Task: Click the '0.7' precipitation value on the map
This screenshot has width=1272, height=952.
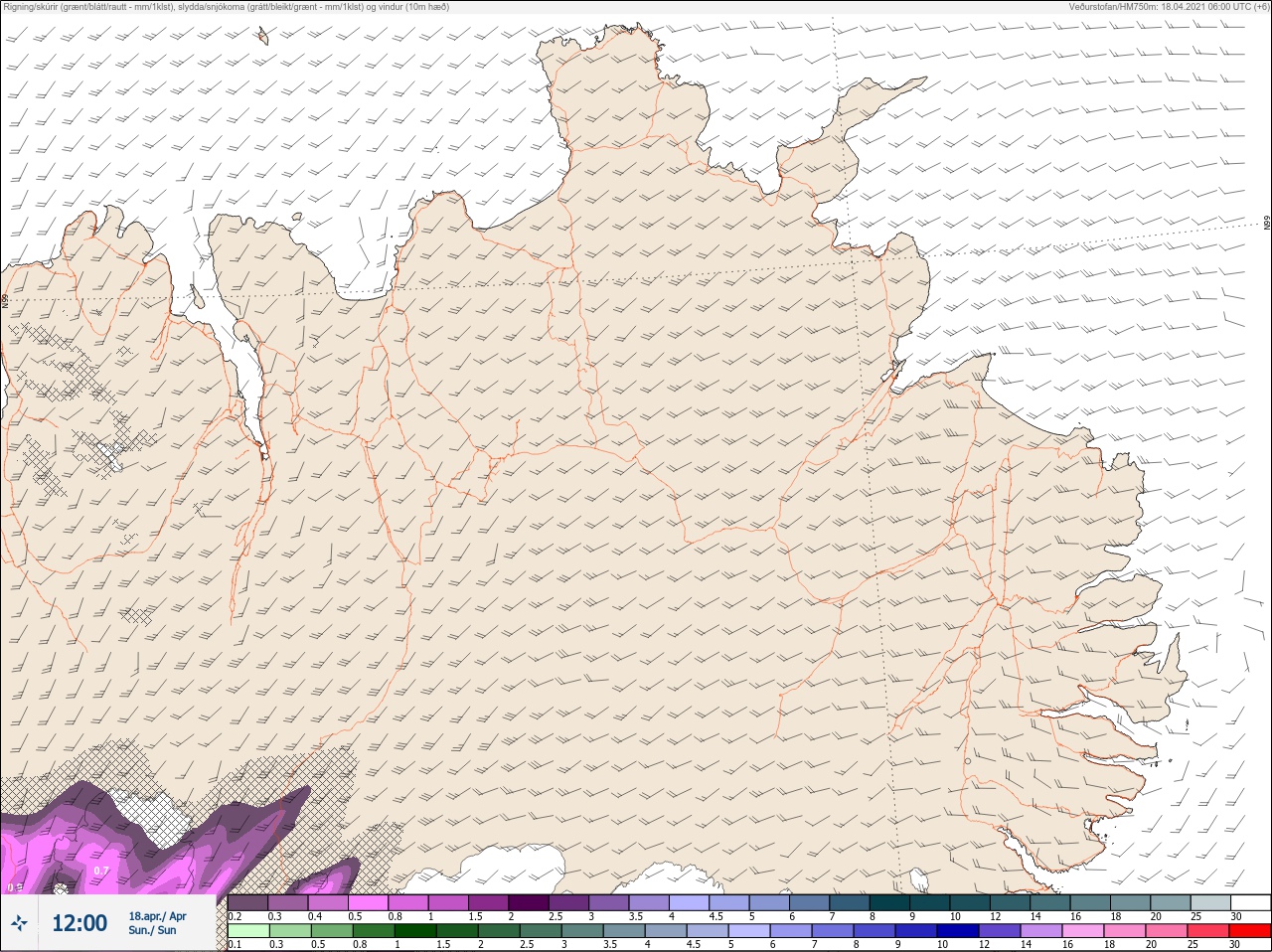Action: 101,871
